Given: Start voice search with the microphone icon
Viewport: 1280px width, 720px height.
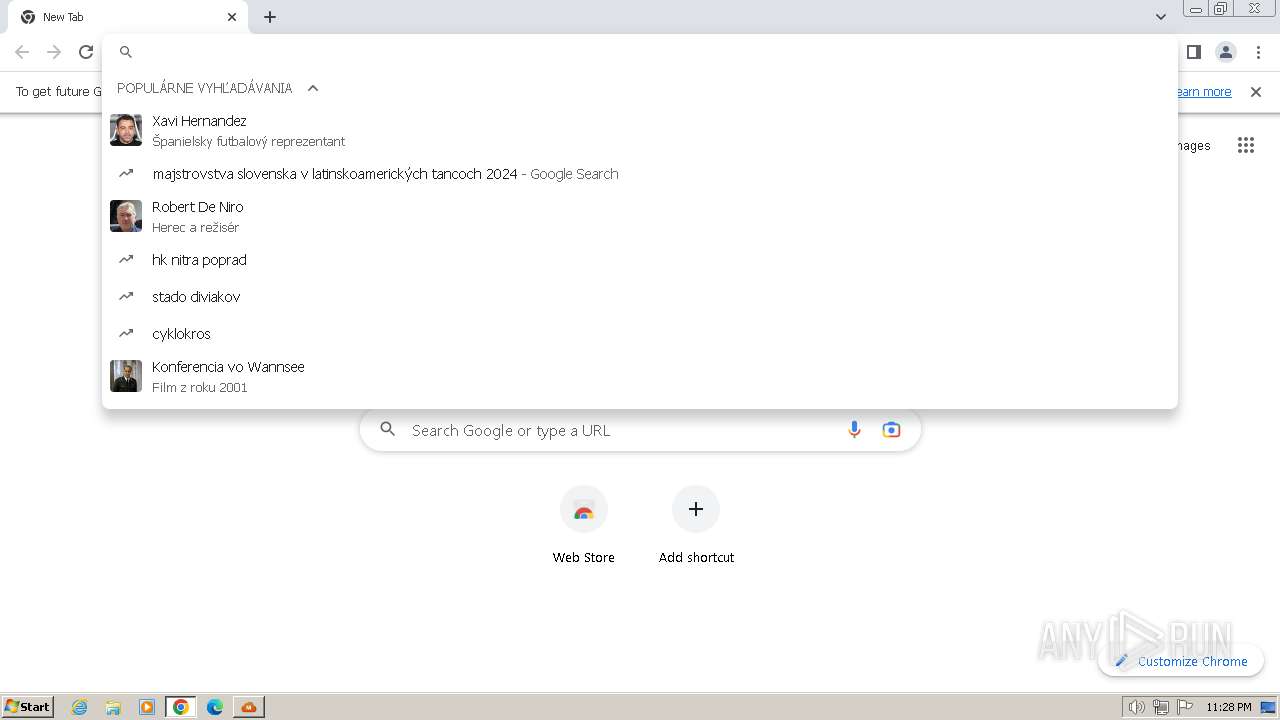Looking at the screenshot, I should (854, 430).
